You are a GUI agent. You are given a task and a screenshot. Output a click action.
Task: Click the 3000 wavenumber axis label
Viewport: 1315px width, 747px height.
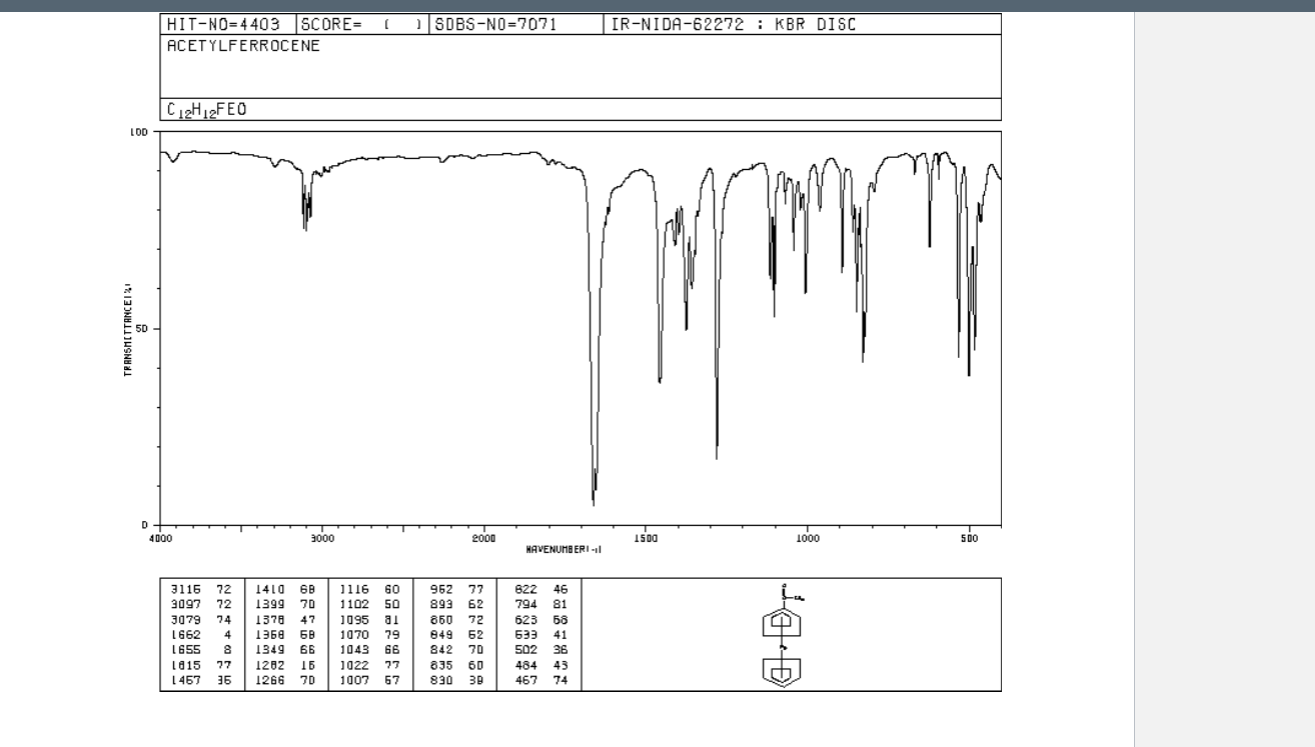[322, 538]
